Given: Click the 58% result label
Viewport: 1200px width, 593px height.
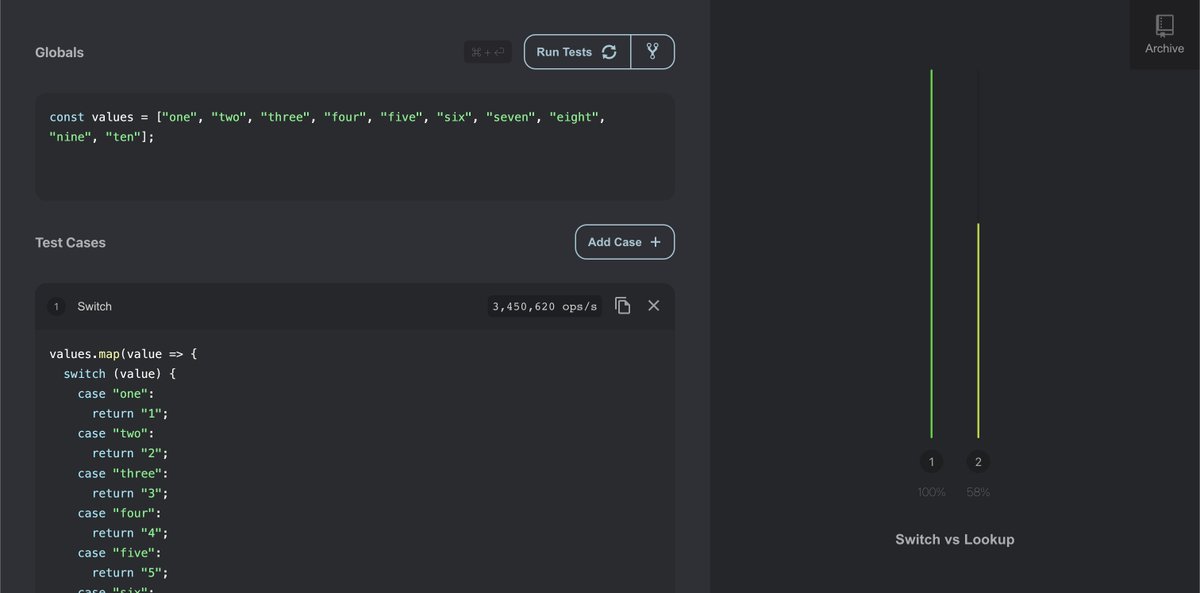Looking at the screenshot, I should [x=978, y=492].
